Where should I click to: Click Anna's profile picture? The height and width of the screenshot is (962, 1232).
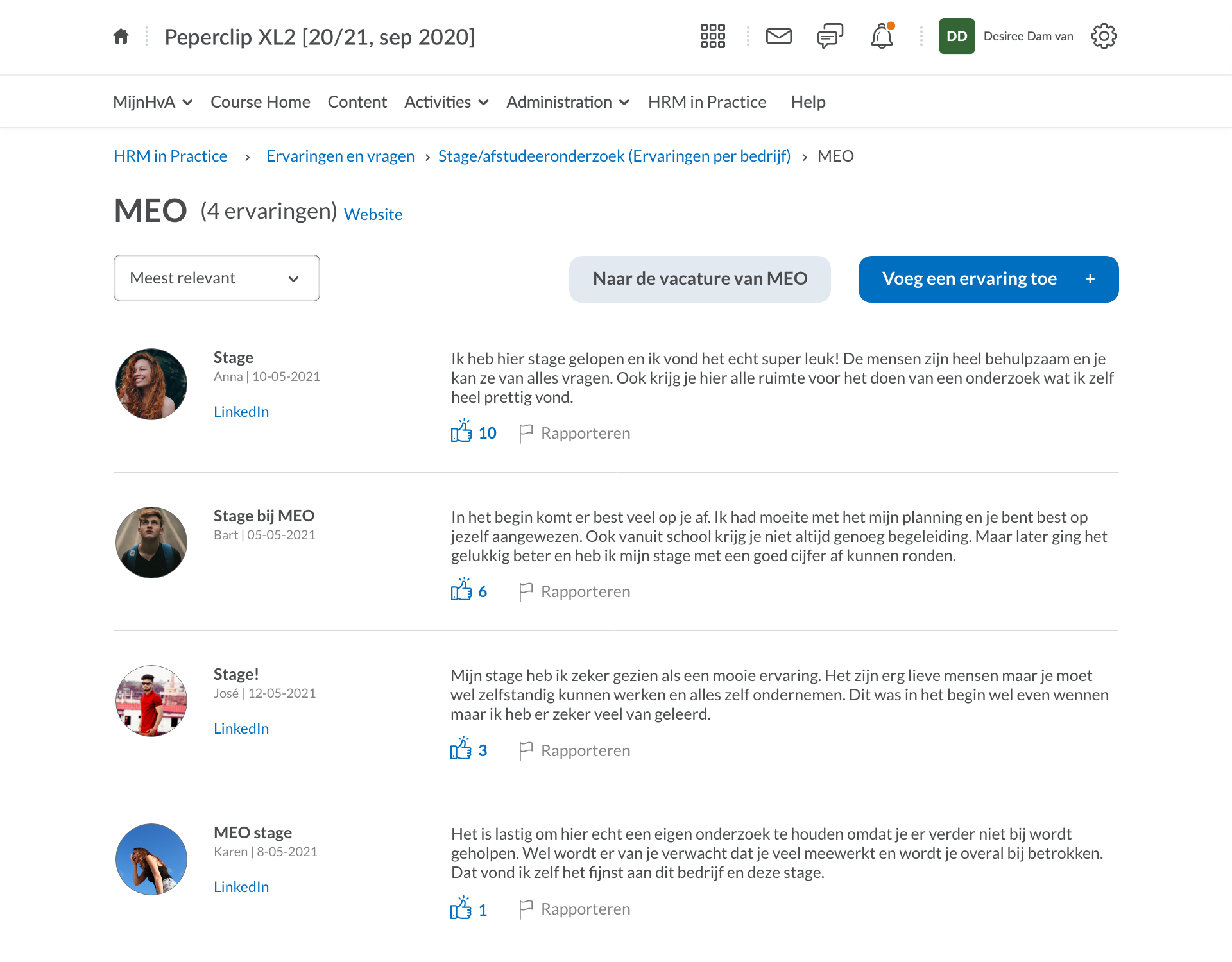click(x=151, y=384)
